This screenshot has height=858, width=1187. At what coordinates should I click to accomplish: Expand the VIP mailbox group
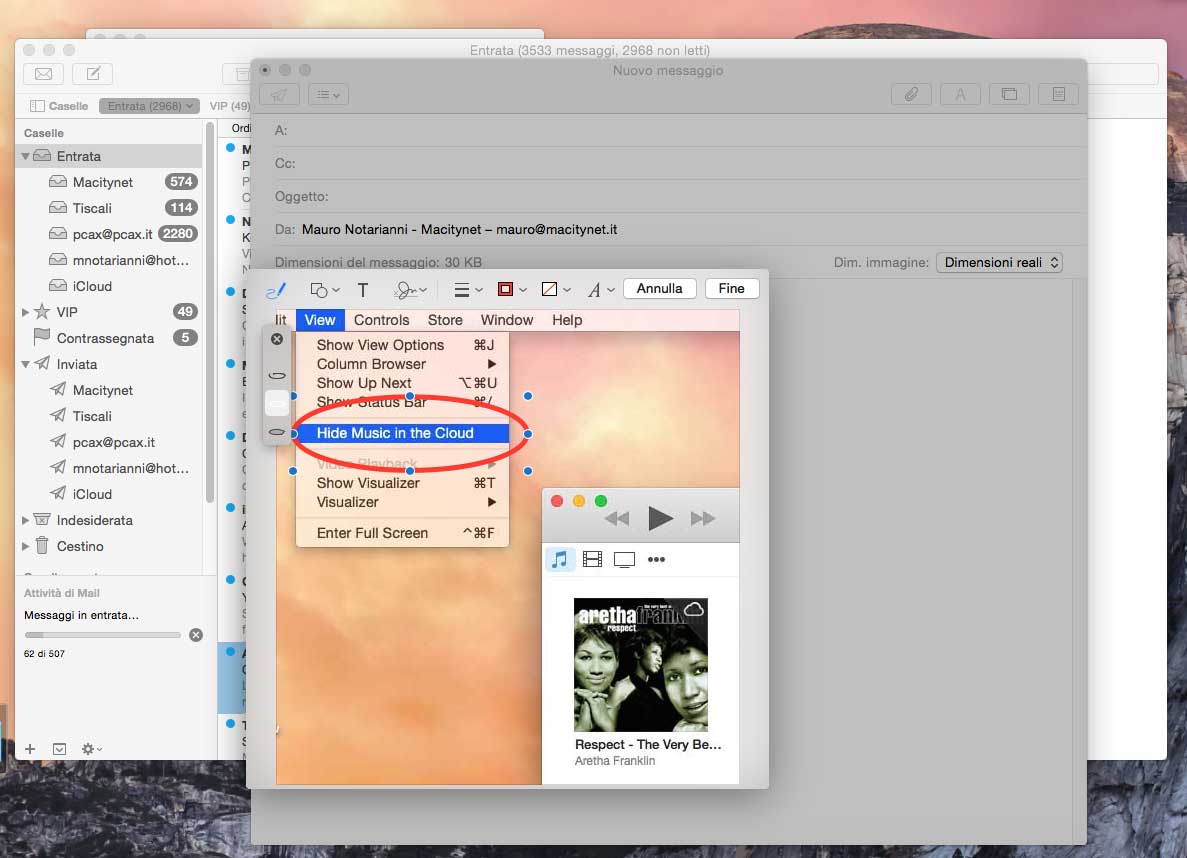pos(26,312)
